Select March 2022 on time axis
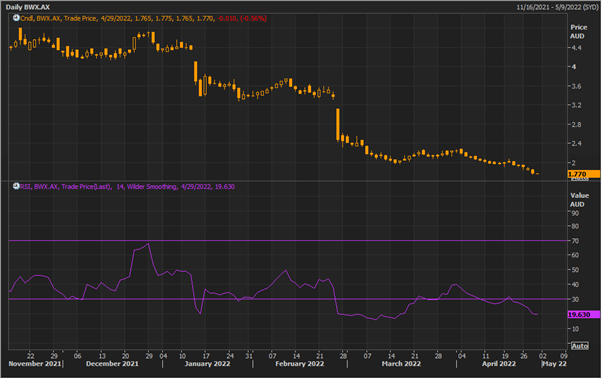 click(x=401, y=364)
